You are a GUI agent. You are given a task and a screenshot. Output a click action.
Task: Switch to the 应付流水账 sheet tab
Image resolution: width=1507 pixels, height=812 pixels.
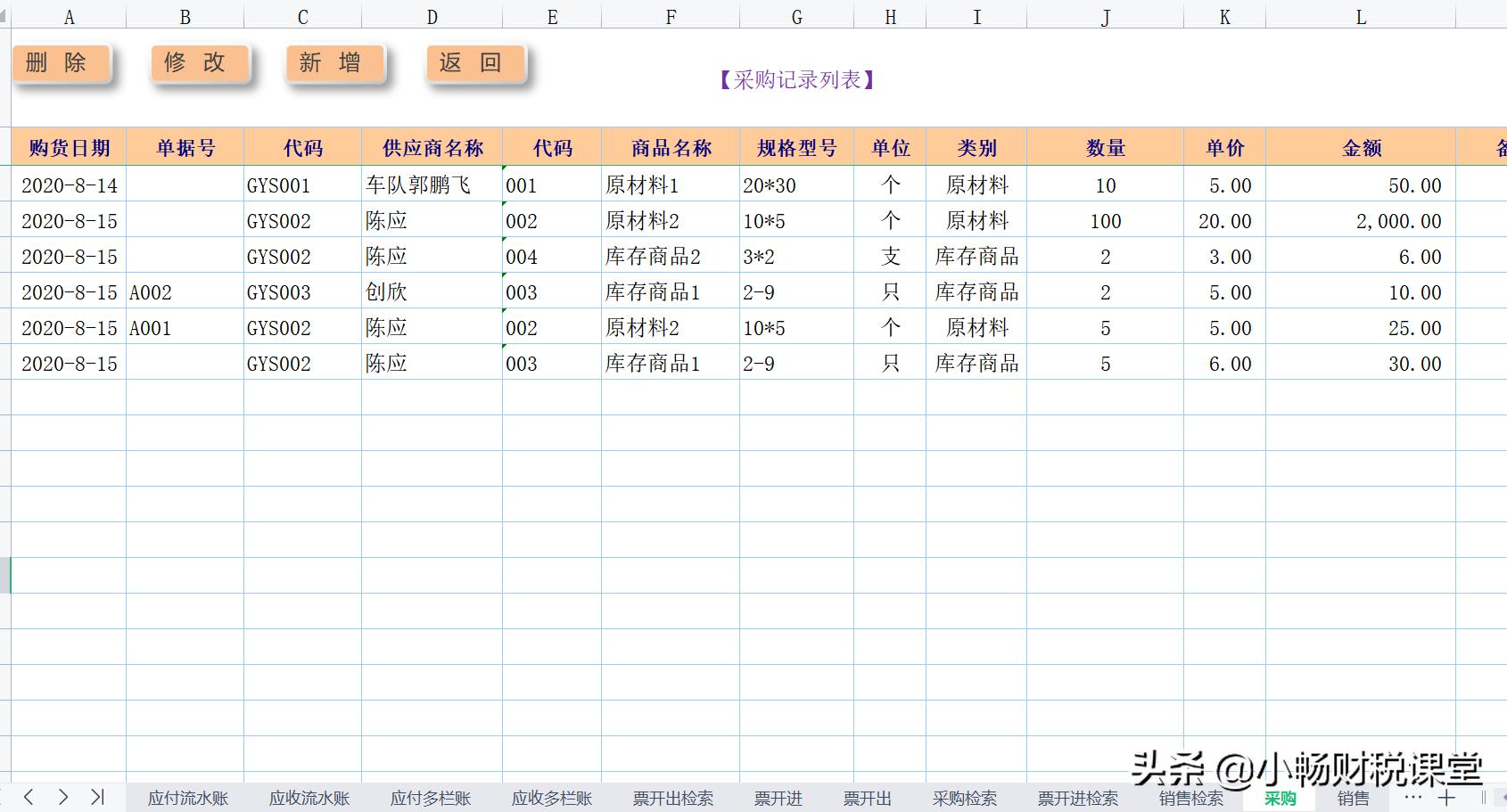(x=185, y=798)
